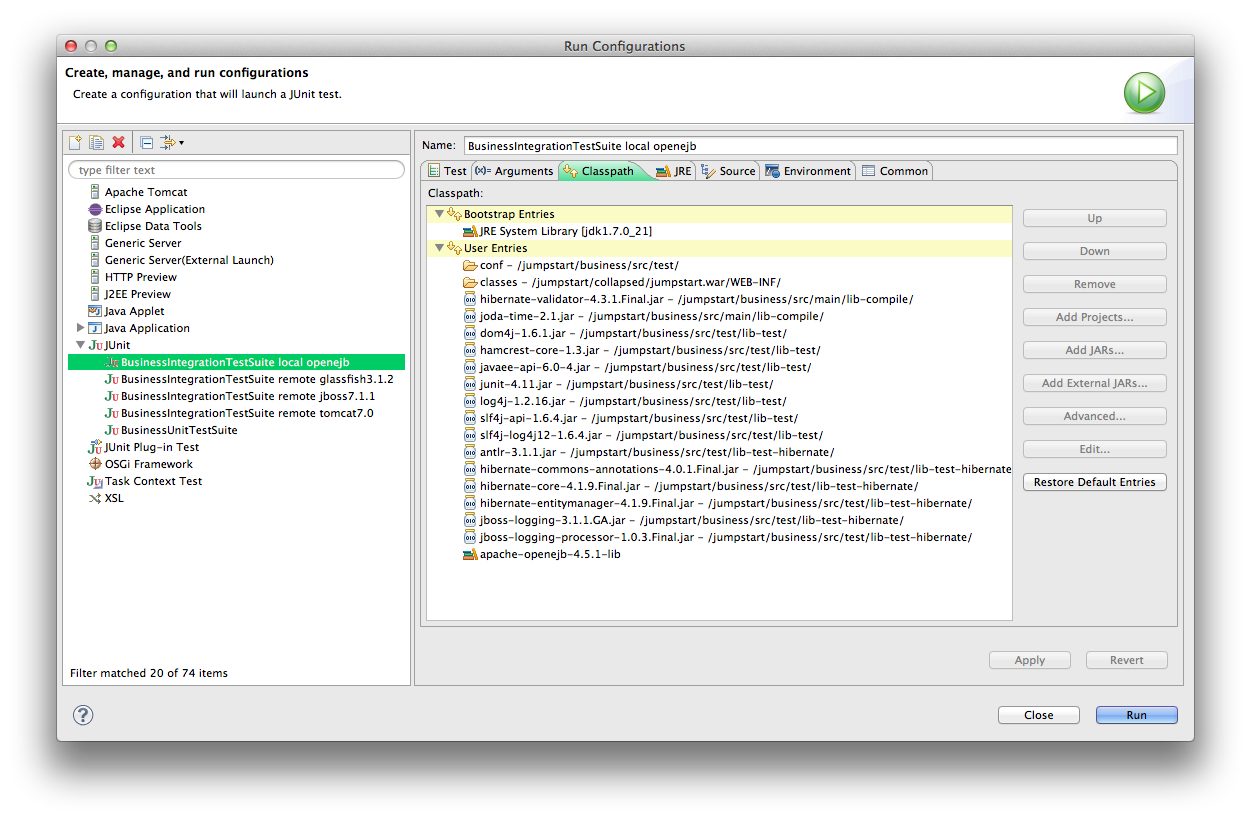Switch to the Source tab
Image resolution: width=1251 pixels, height=820 pixels.
[729, 171]
